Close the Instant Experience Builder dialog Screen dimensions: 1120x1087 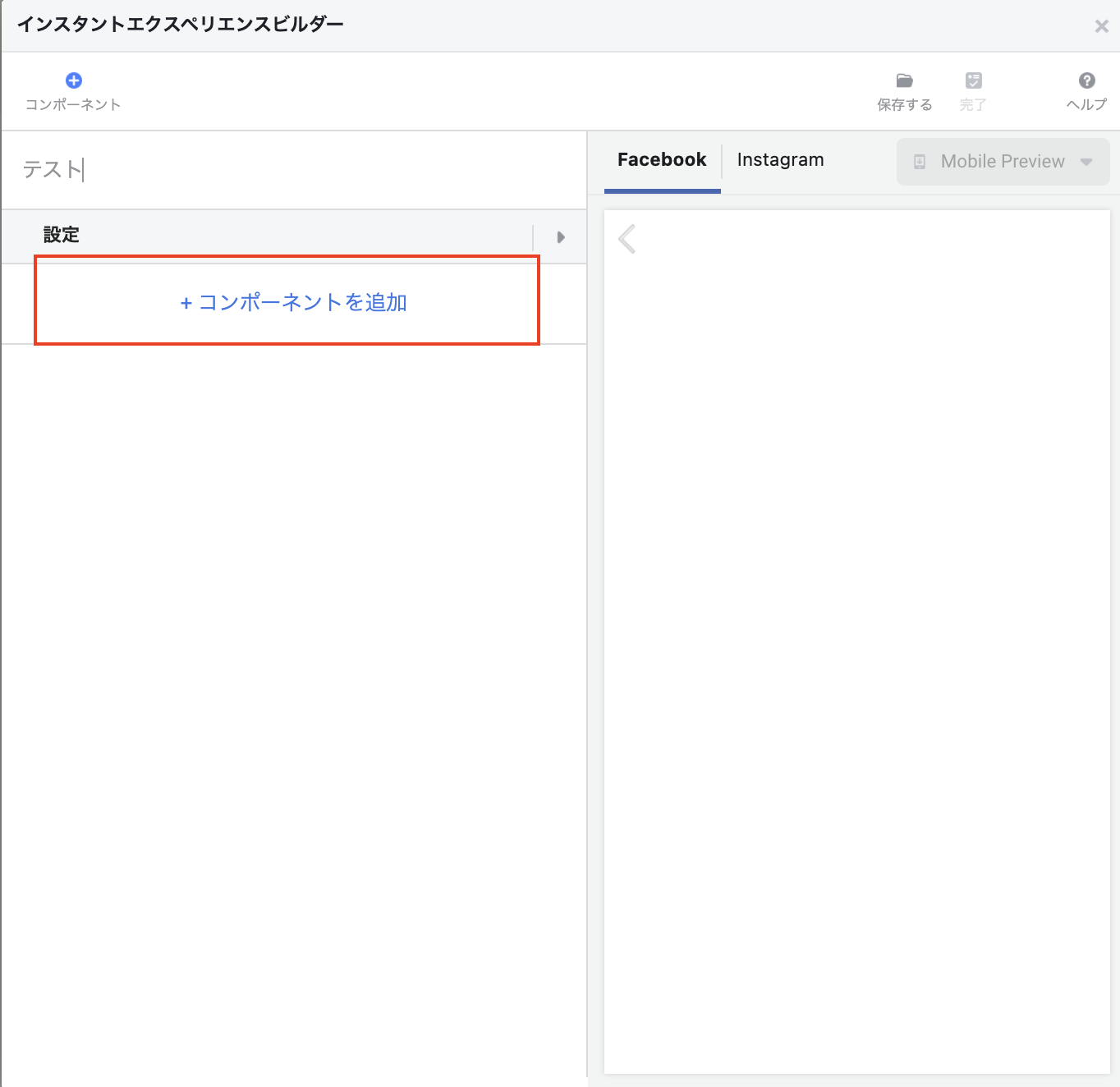(1101, 26)
